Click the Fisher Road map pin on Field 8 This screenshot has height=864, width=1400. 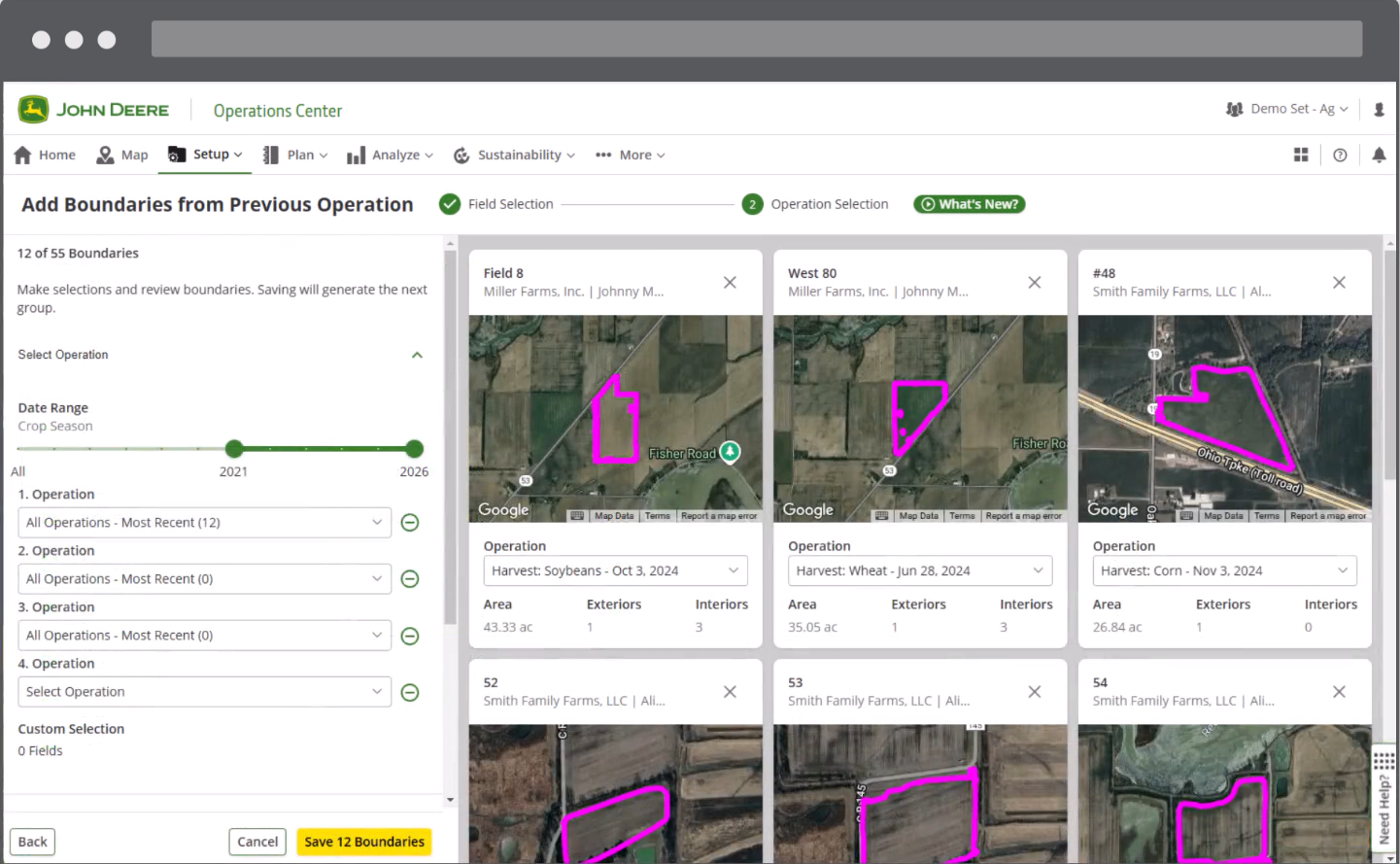(x=730, y=452)
